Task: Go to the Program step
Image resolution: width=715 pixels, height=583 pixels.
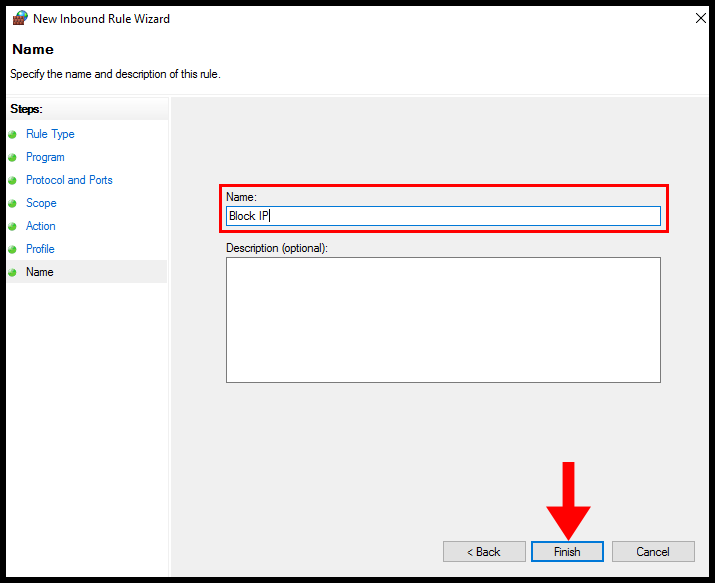Action: (x=45, y=157)
